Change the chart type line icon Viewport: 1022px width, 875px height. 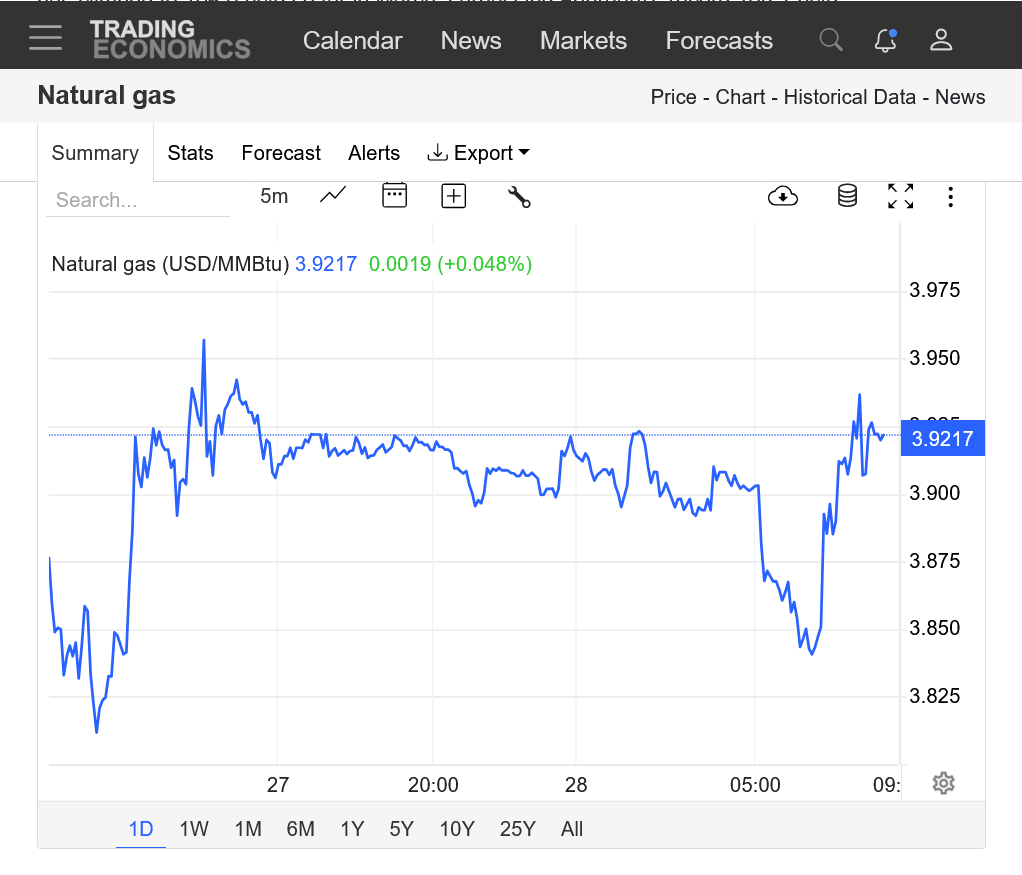click(x=333, y=196)
